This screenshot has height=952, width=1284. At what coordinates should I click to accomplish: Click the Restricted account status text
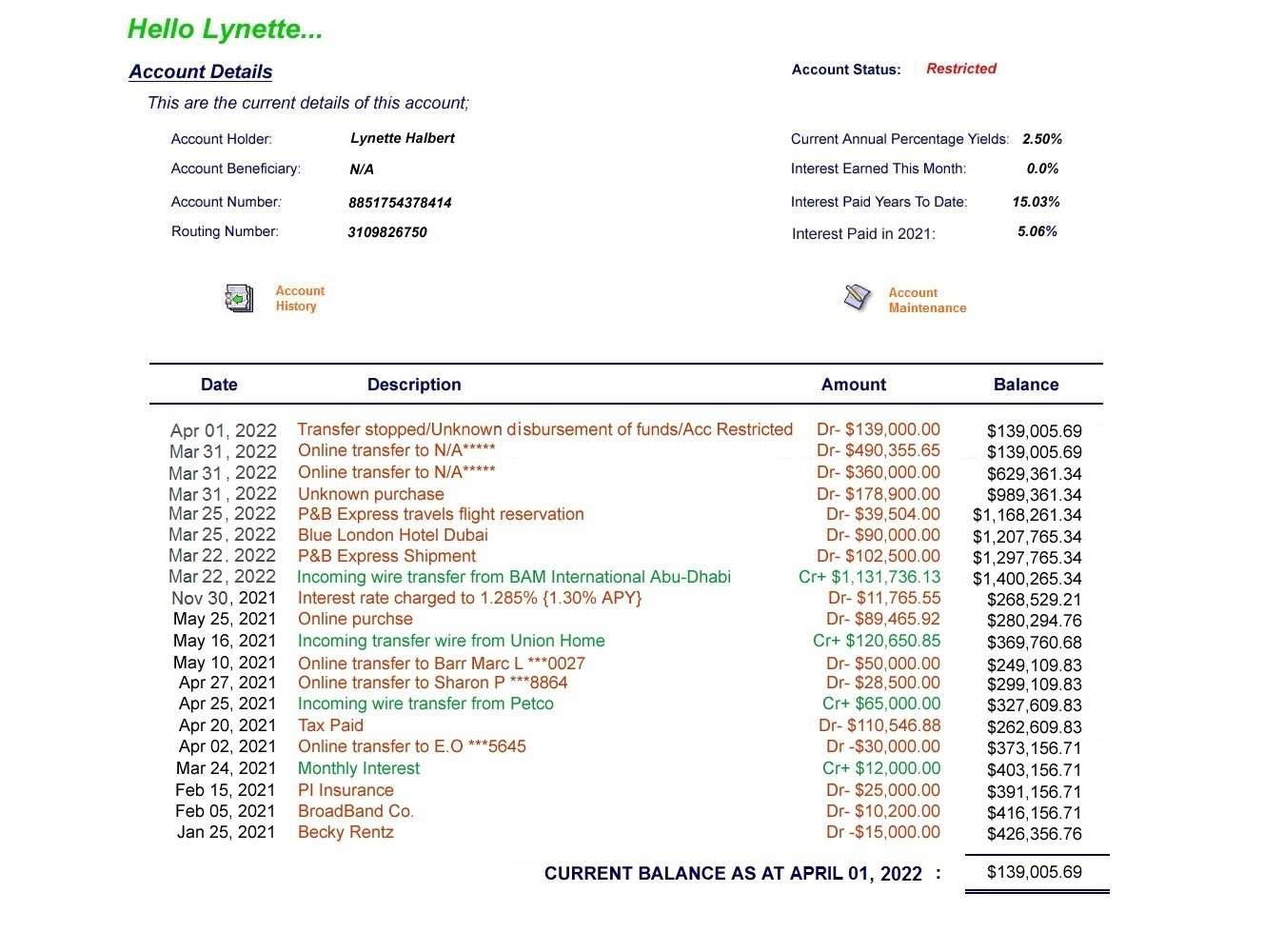pyautogui.click(x=960, y=69)
